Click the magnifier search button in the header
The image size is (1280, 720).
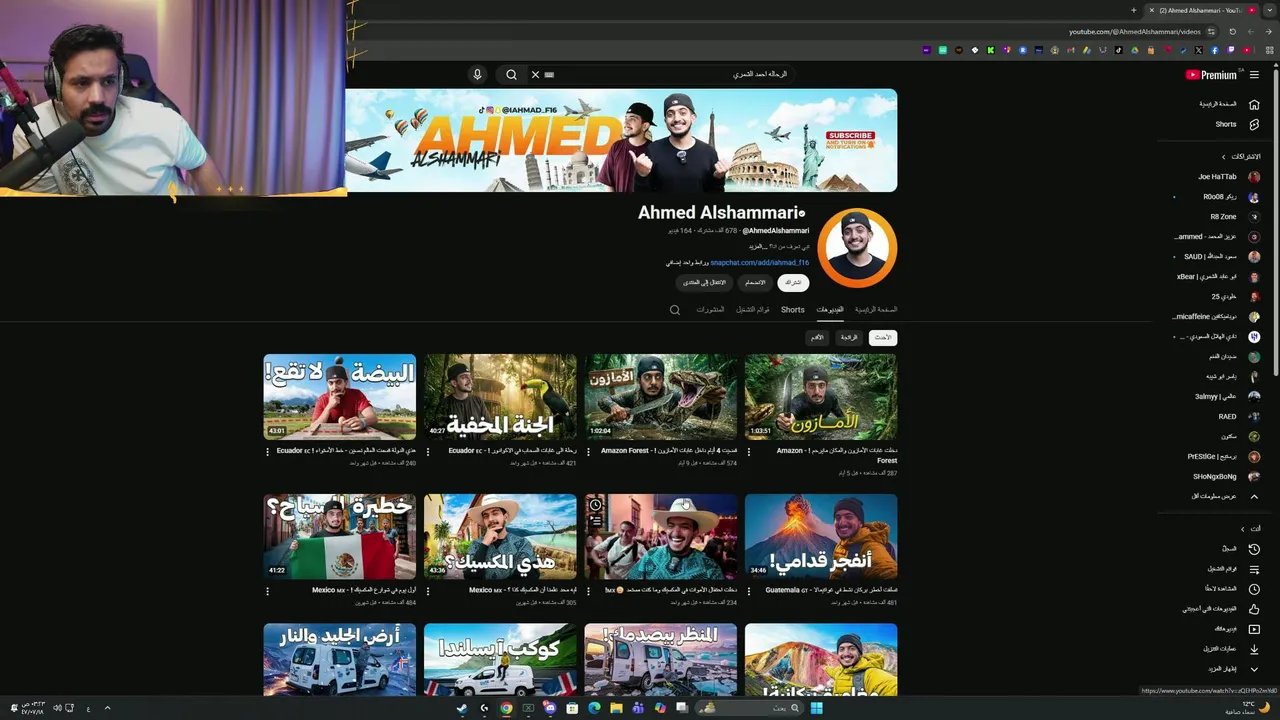(x=511, y=74)
